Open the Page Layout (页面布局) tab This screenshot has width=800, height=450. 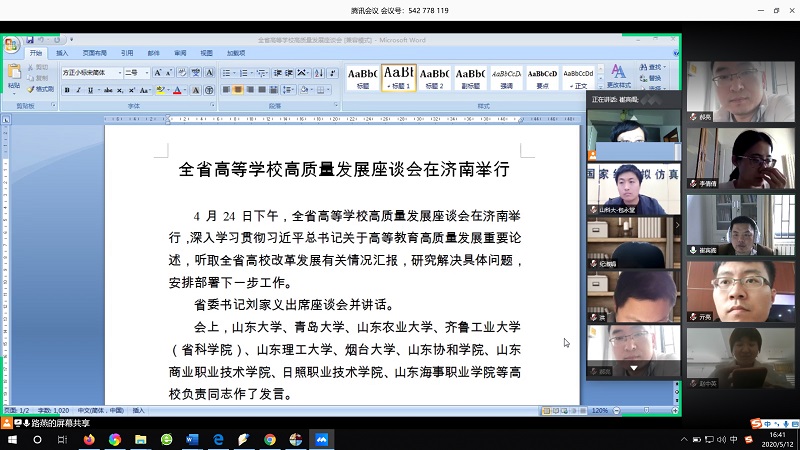[95, 53]
